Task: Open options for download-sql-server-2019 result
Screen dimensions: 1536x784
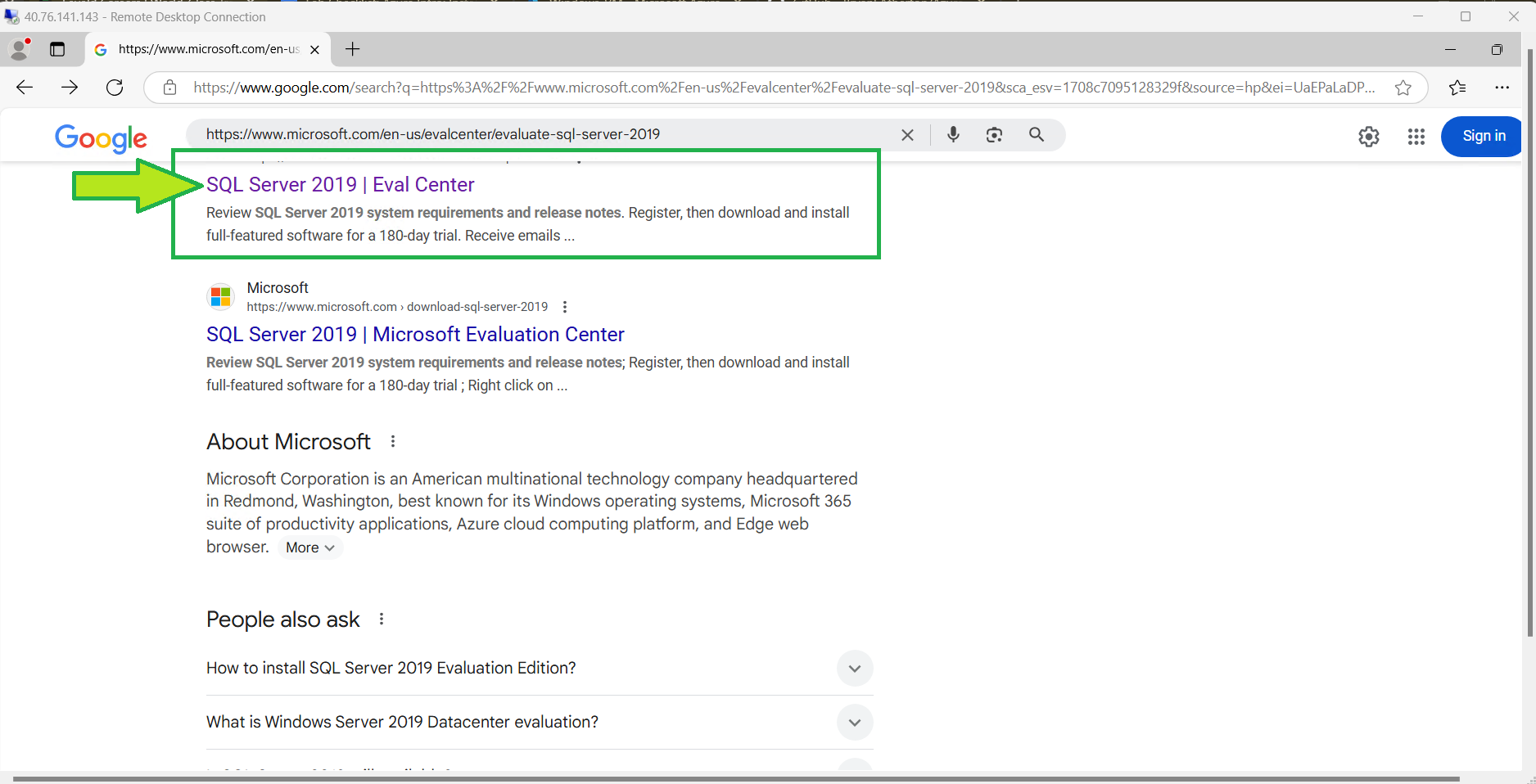Action: click(565, 307)
